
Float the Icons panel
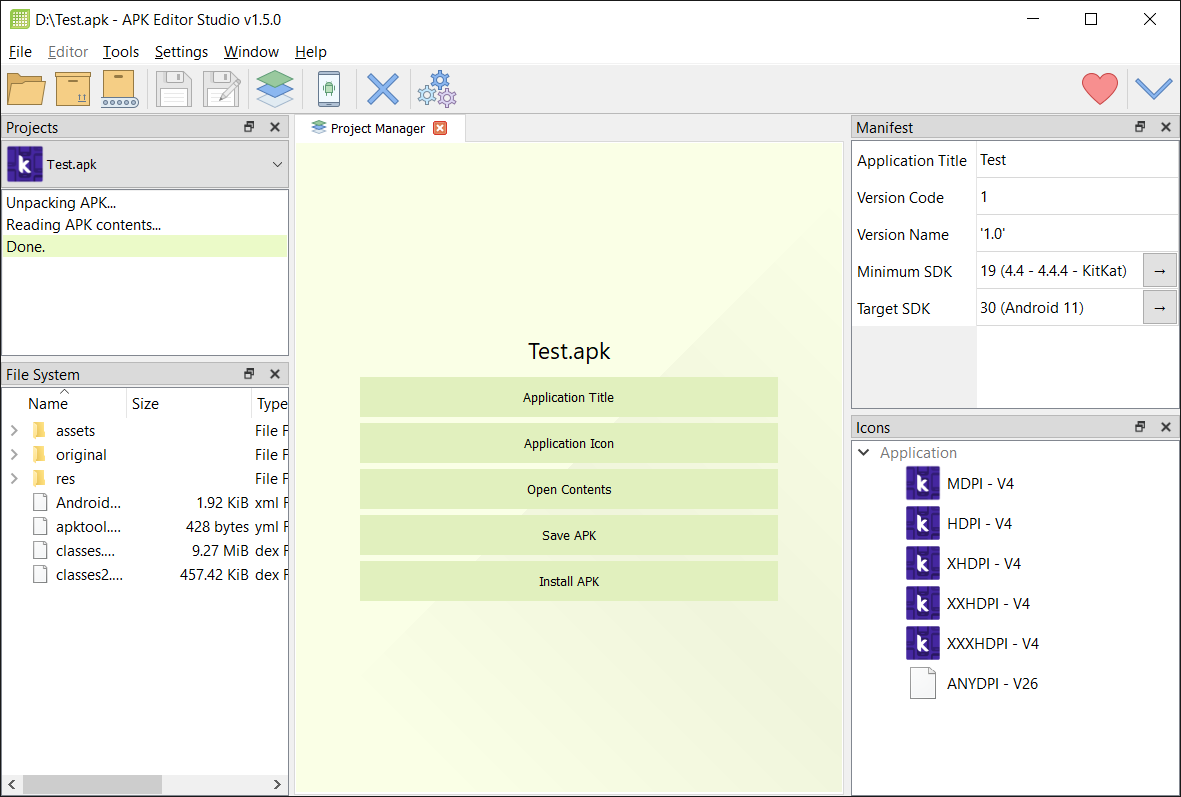1140,426
